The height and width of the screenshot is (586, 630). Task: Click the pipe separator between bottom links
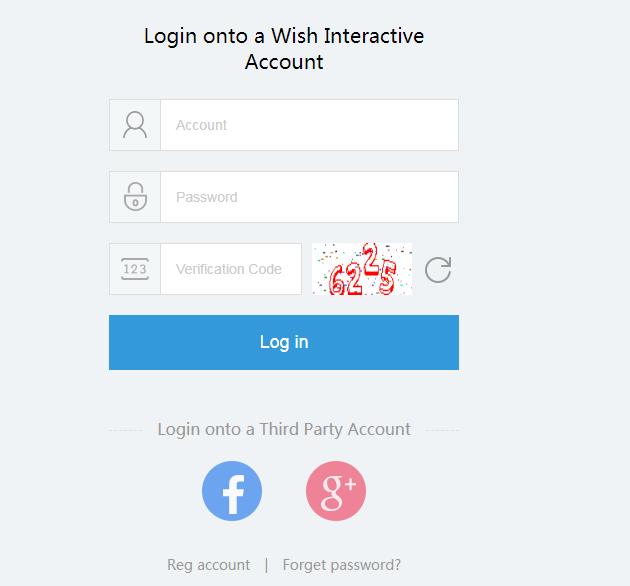point(266,565)
